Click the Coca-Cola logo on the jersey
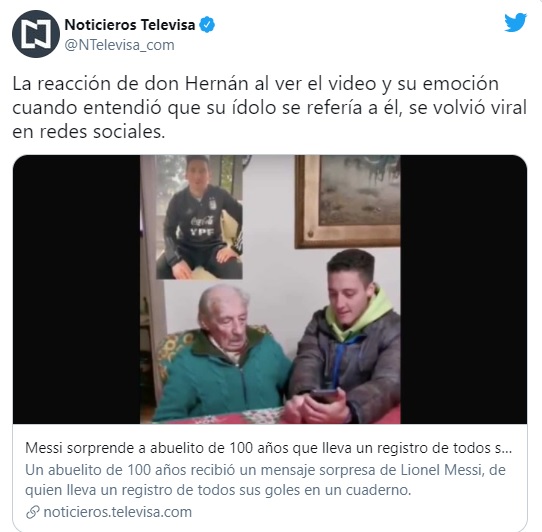This screenshot has width=542, height=532. 202,221
